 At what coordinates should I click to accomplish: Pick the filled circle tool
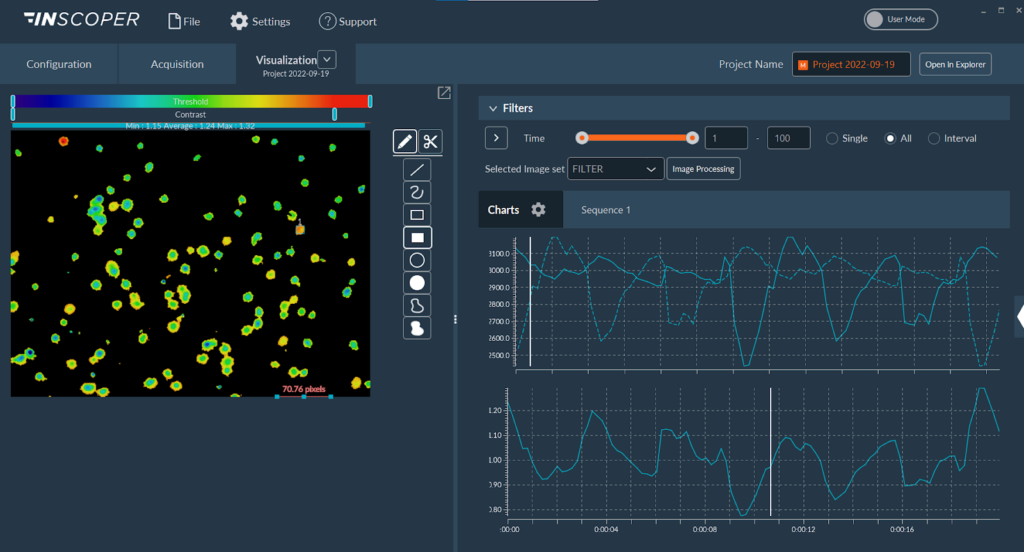[417, 283]
